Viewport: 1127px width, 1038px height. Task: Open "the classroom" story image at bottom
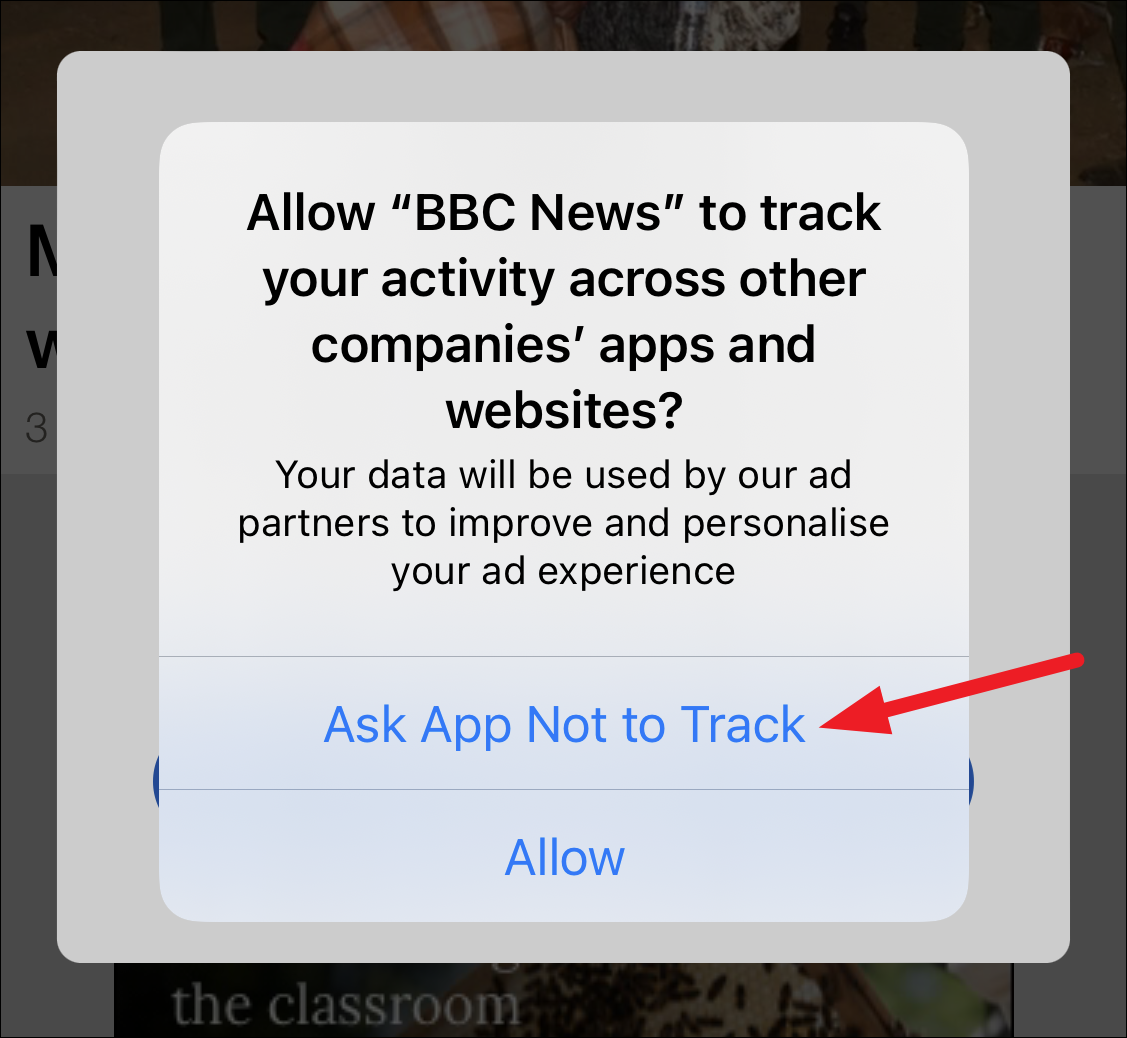tap(564, 1001)
